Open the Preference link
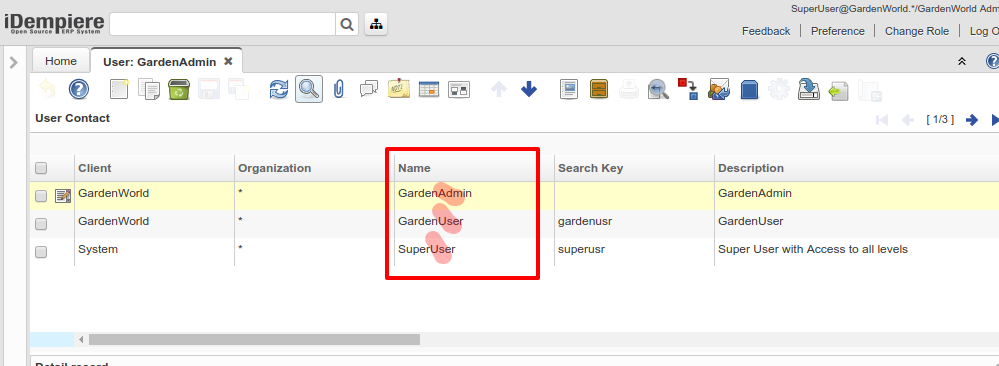The width and height of the screenshot is (999, 366). (x=838, y=31)
